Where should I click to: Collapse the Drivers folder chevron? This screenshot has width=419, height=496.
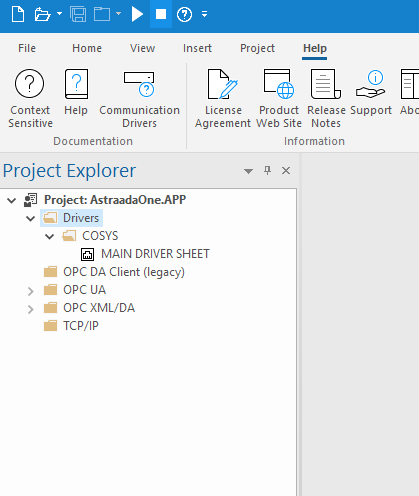[x=31, y=218]
